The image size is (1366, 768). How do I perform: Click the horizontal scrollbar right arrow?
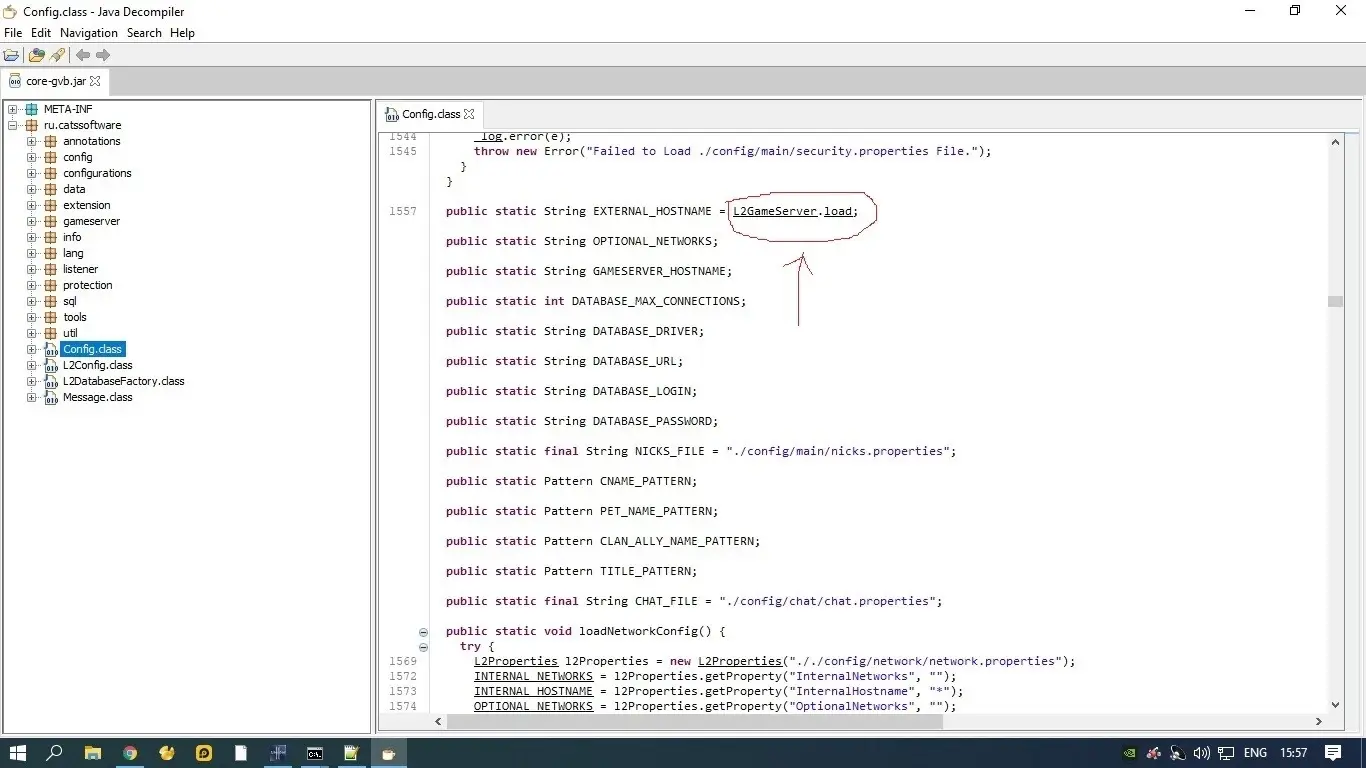[x=1318, y=721]
